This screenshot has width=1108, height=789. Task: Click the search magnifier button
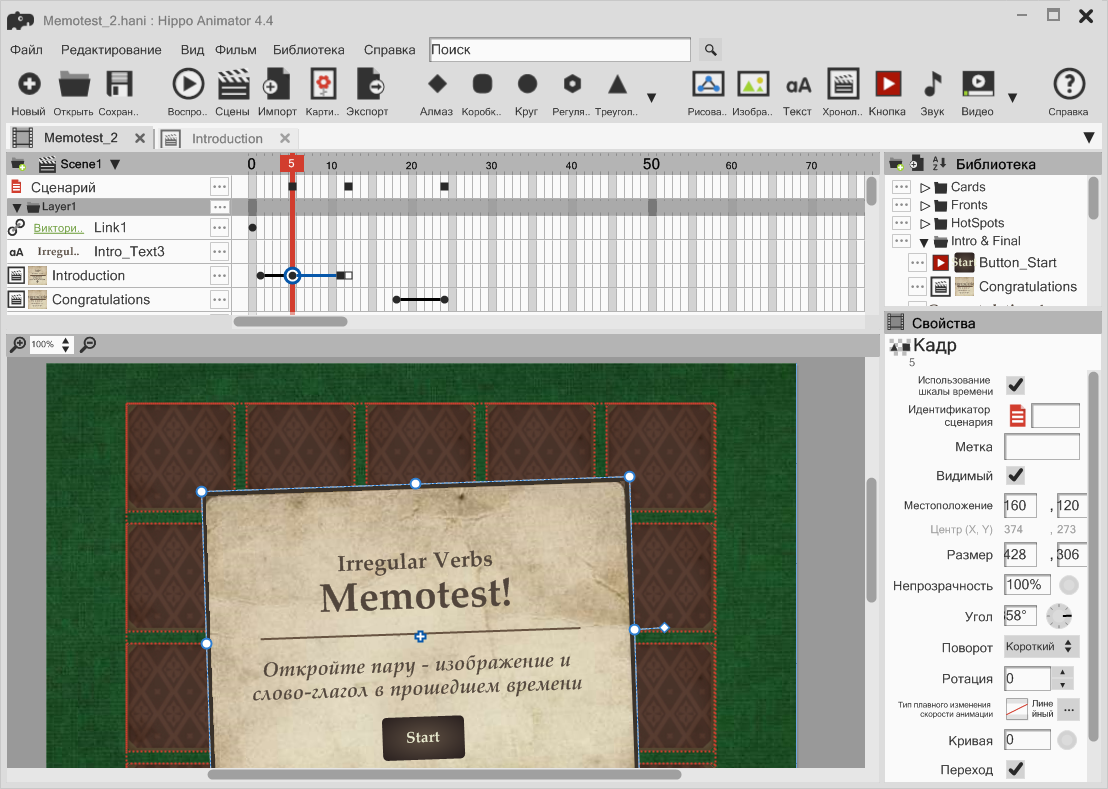point(710,49)
